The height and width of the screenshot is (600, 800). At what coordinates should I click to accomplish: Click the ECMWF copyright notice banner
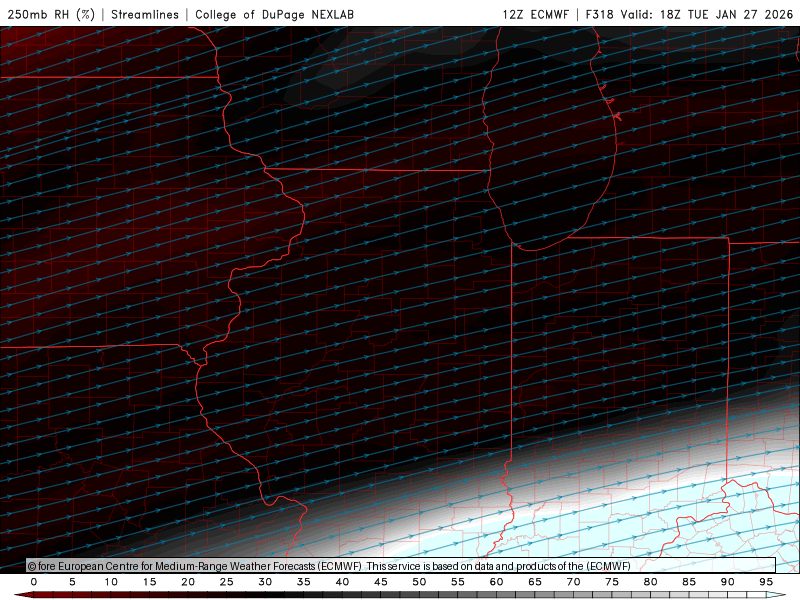[x=401, y=566]
